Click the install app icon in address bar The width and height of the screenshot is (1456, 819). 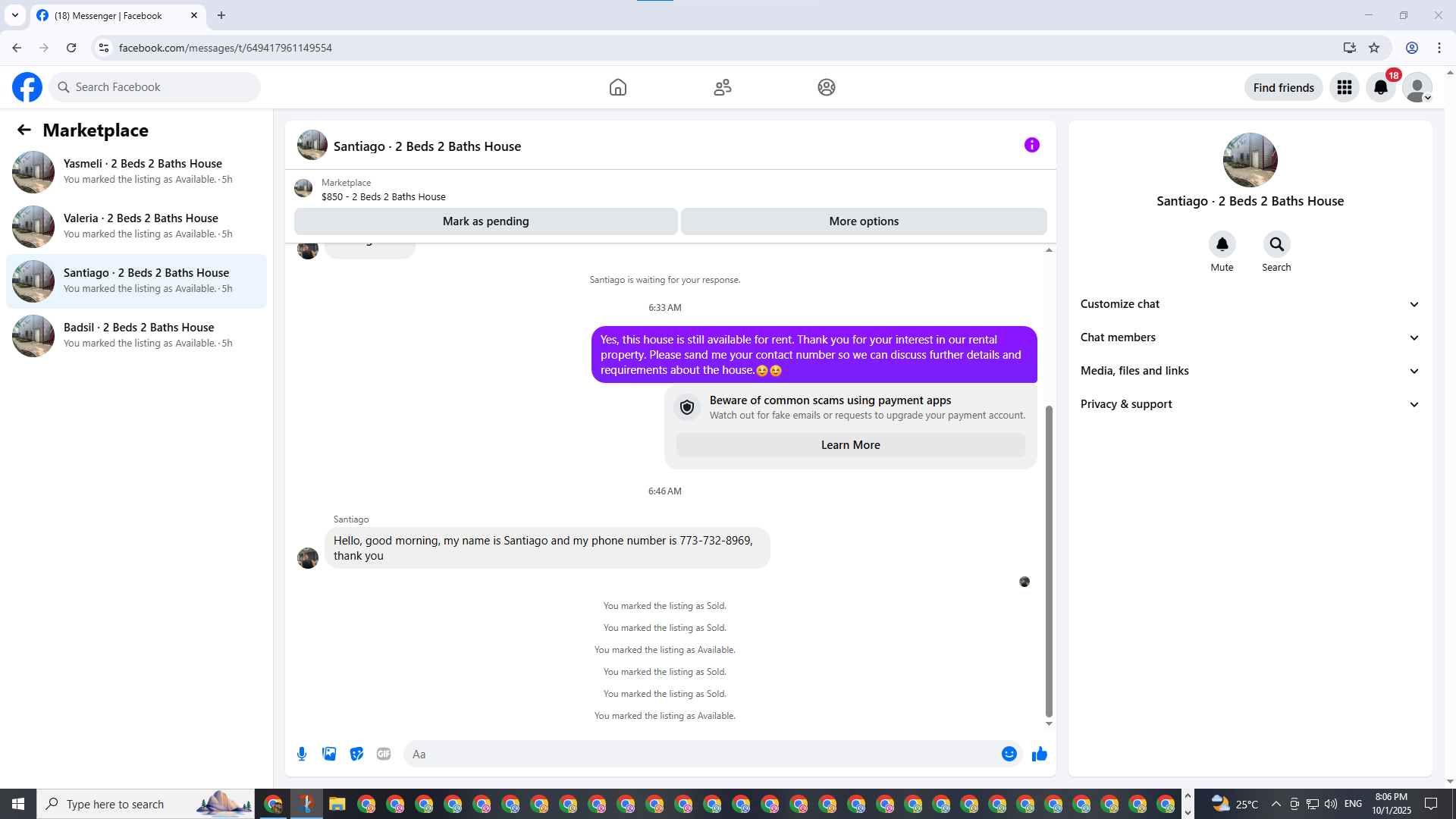click(1350, 48)
